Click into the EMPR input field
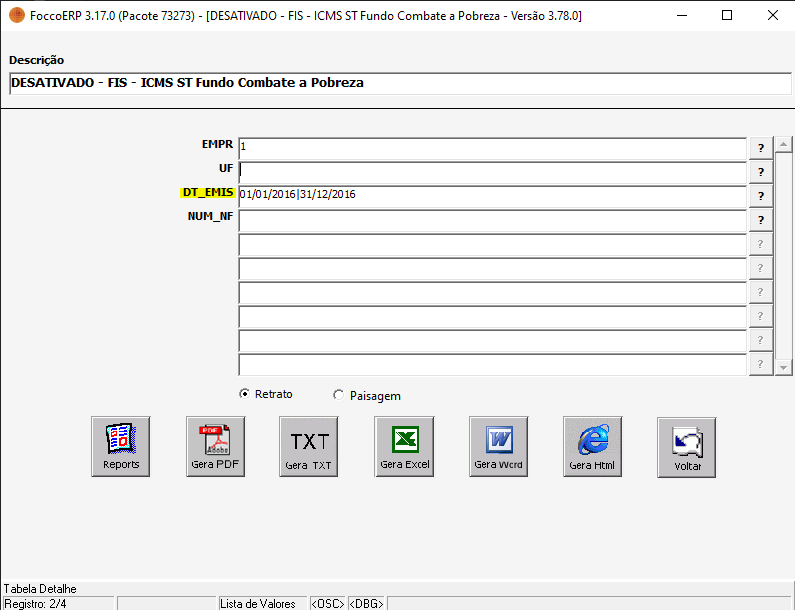The height and width of the screenshot is (610, 795). pos(492,148)
